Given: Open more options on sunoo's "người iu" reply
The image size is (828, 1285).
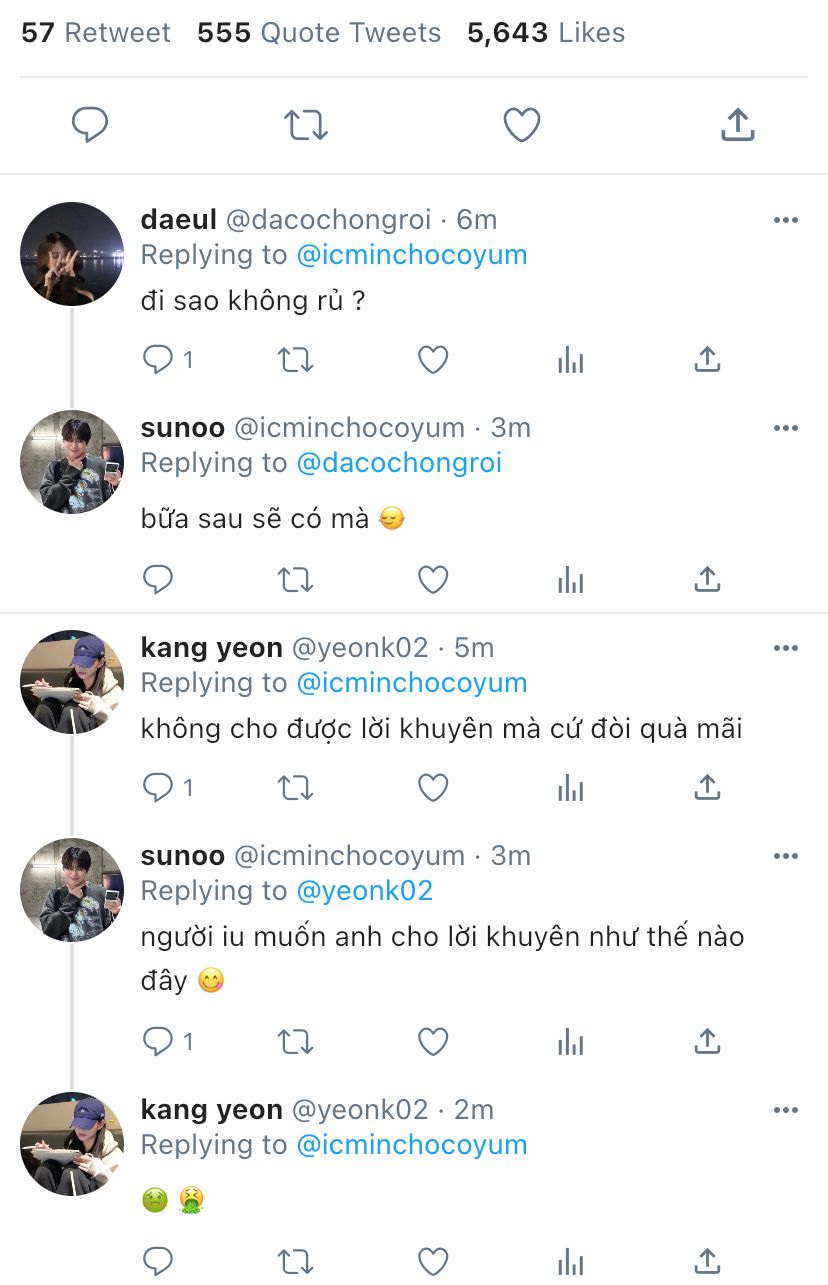Looking at the screenshot, I should pyautogui.click(x=786, y=856).
